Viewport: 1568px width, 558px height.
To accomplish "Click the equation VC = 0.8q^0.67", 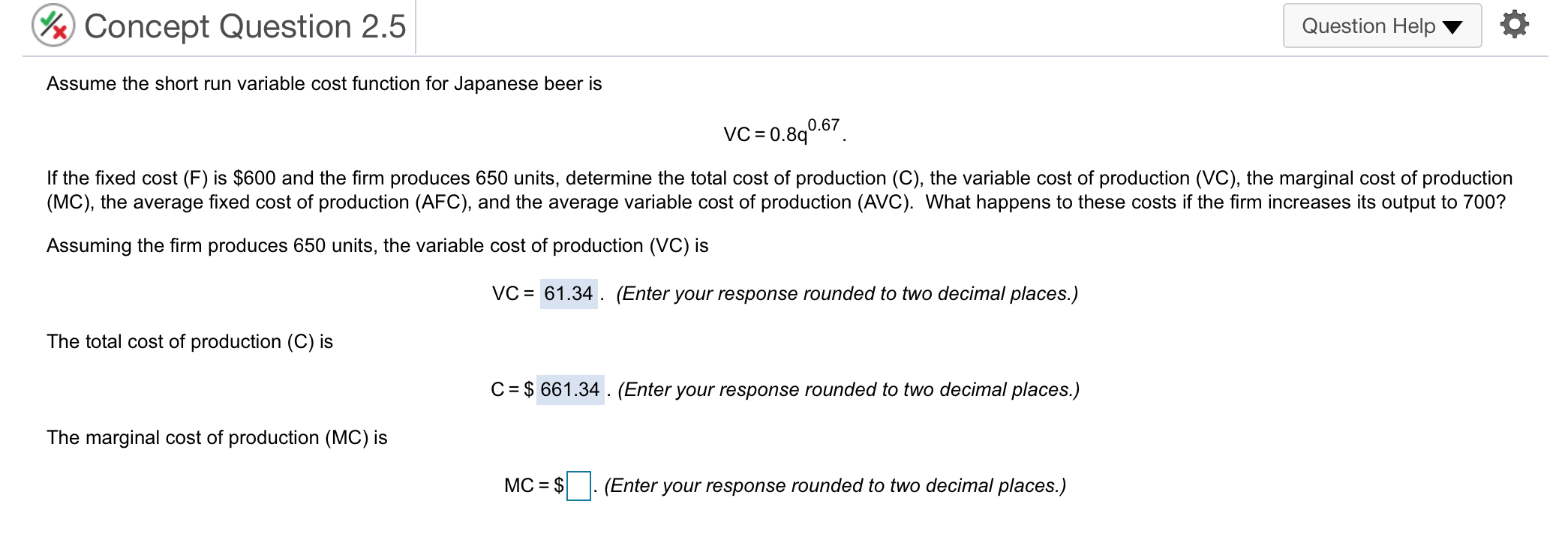I will pyautogui.click(x=782, y=133).
